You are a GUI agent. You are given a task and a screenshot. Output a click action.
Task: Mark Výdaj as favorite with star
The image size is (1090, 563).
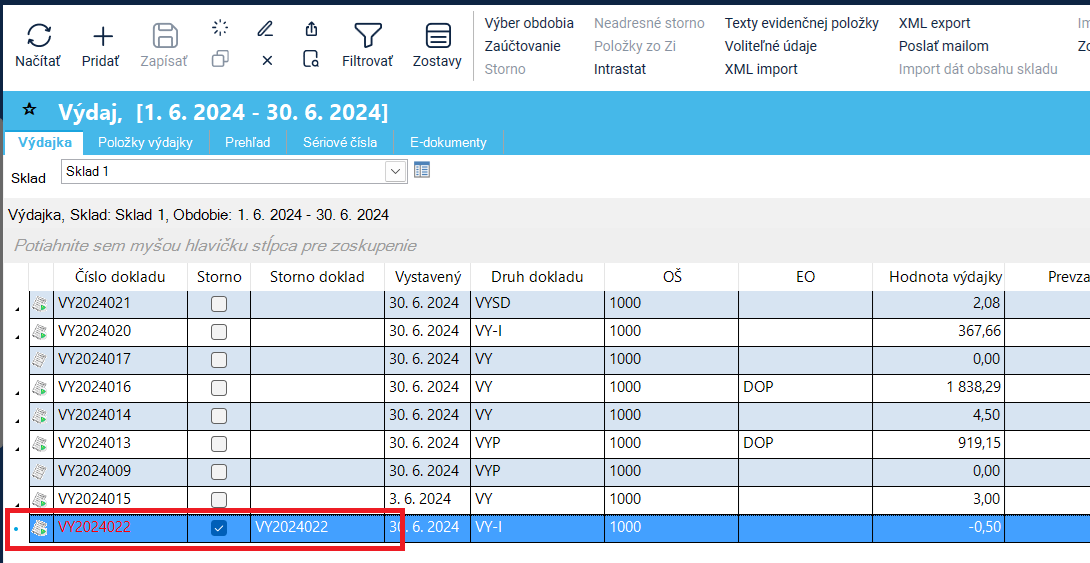(29, 109)
